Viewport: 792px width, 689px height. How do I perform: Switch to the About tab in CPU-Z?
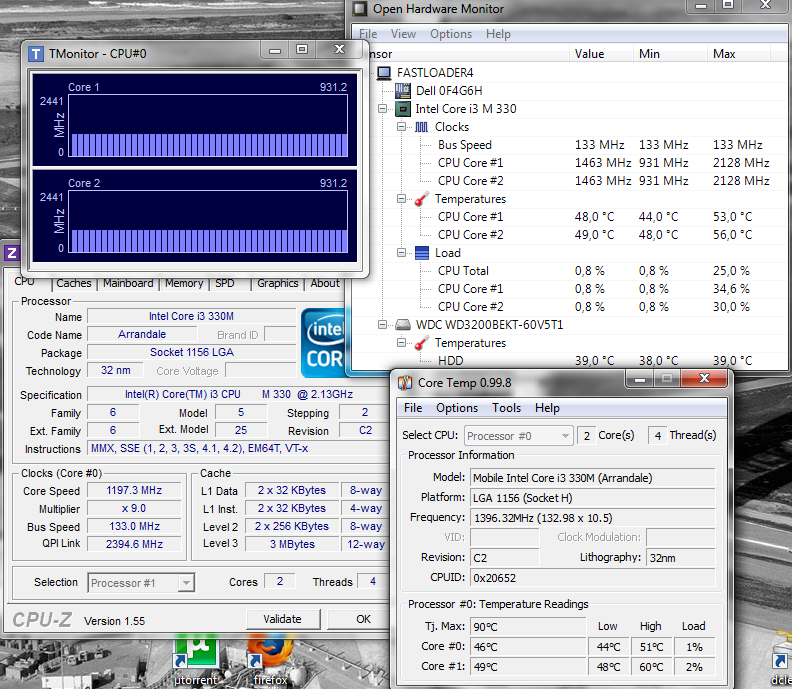325,283
